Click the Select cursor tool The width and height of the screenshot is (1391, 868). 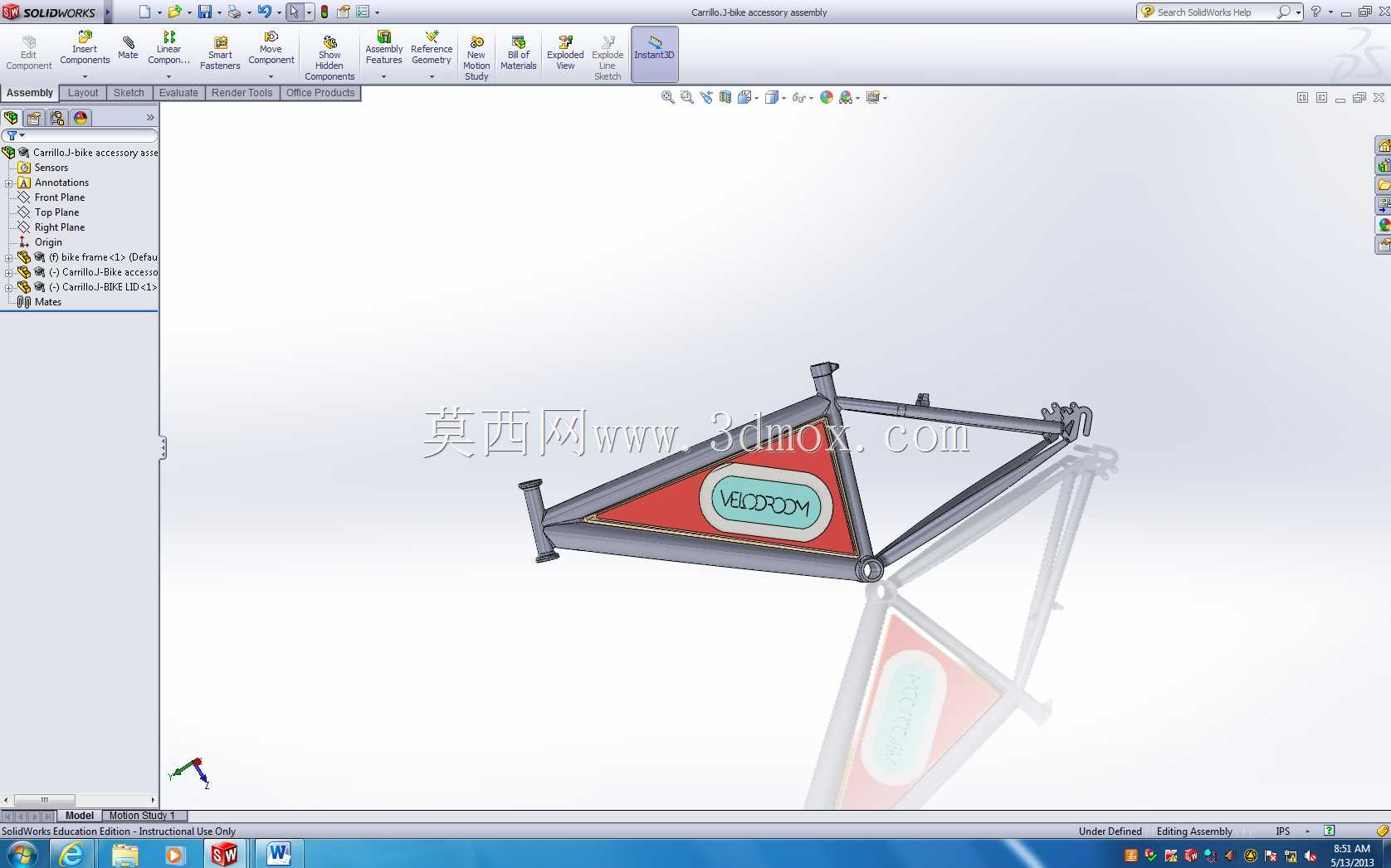coord(294,12)
